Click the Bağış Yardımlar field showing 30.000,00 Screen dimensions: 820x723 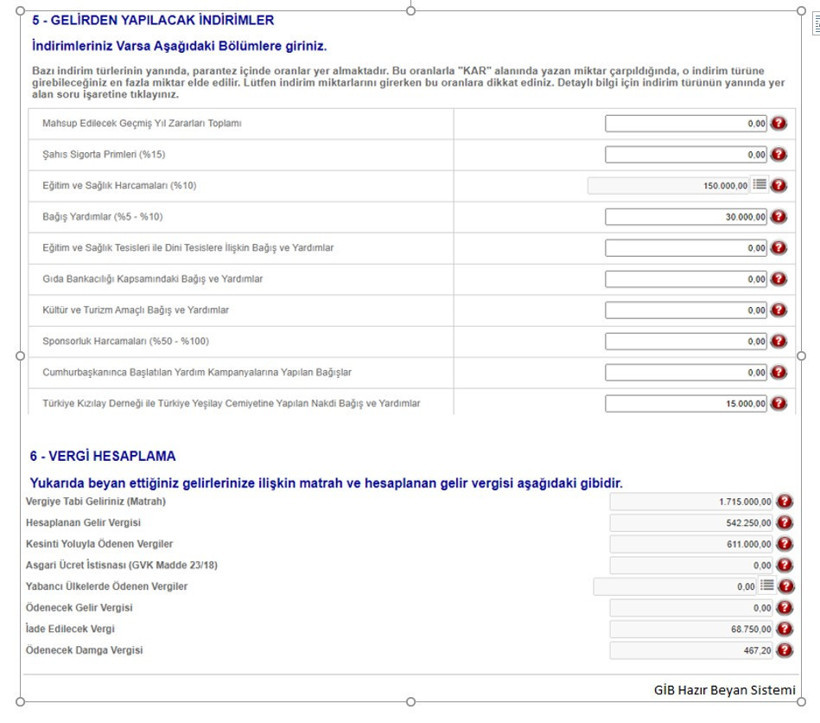click(686, 216)
